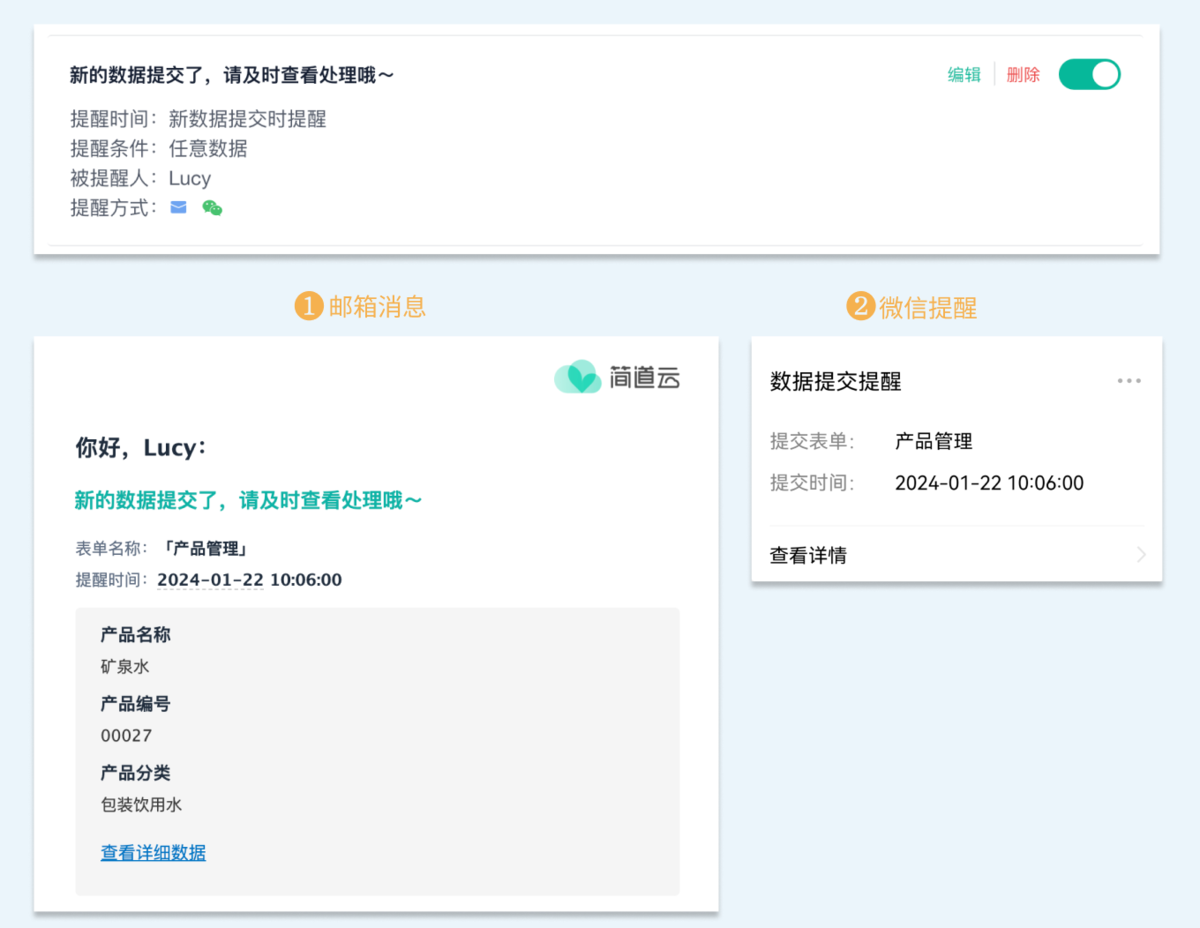Click the 简道云 logo in the email
The width and height of the screenshot is (1200, 928).
click(617, 377)
